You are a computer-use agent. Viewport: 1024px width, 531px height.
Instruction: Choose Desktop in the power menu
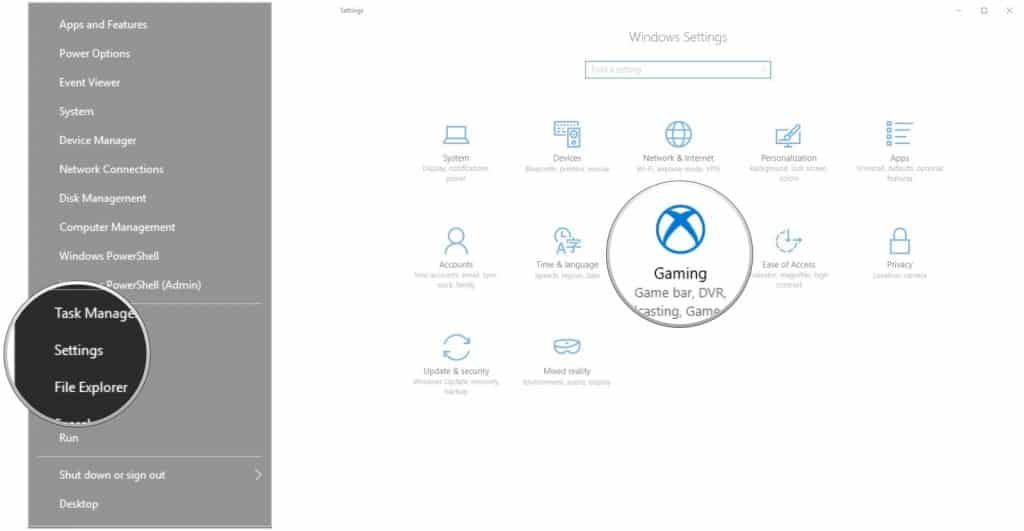point(78,504)
